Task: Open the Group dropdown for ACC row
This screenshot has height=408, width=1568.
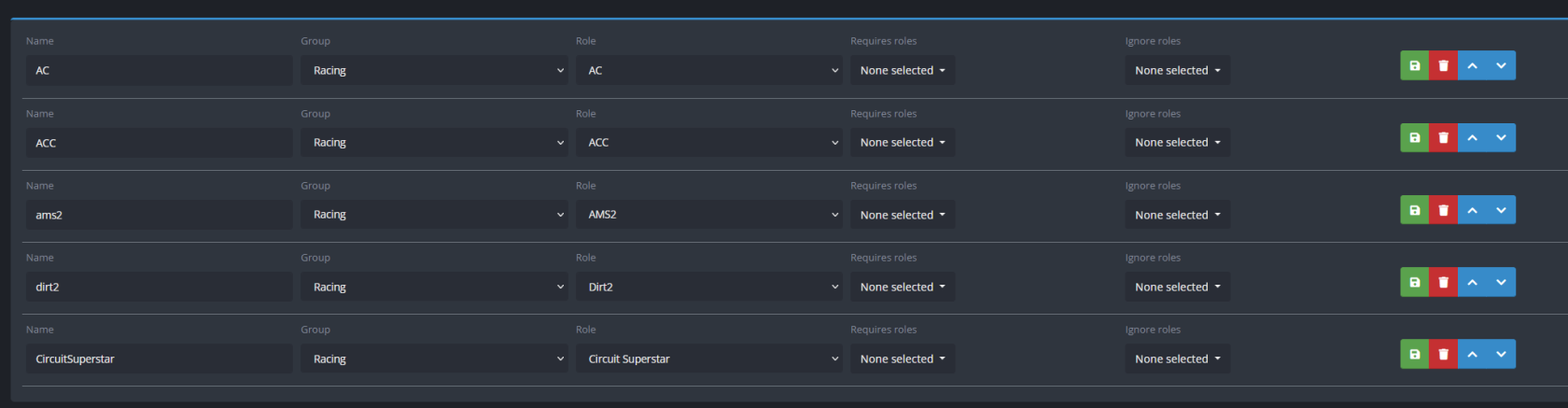Action: (434, 143)
